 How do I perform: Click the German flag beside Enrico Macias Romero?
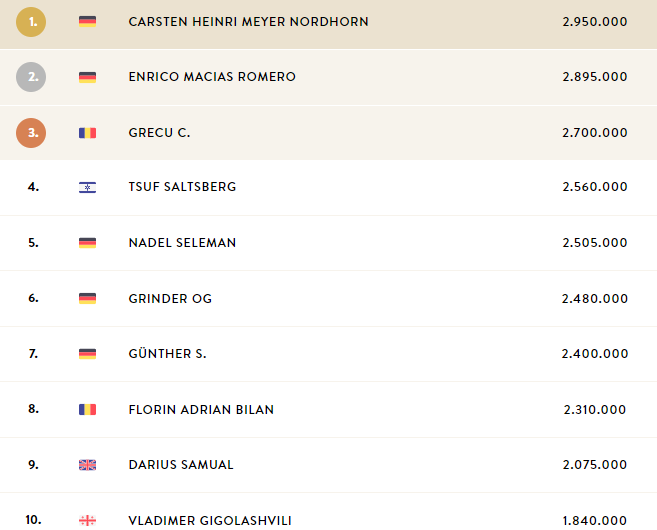[87, 77]
